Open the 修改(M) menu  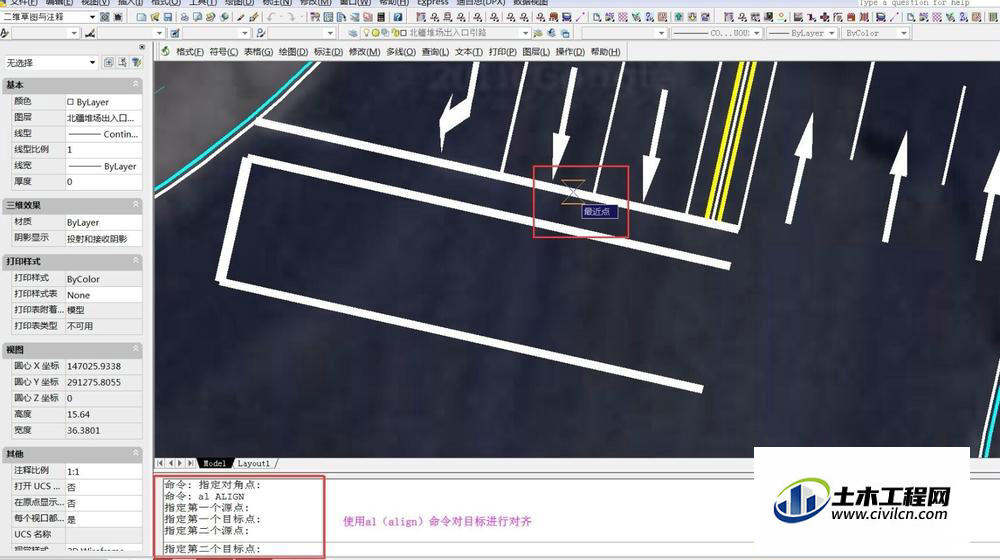tap(364, 52)
